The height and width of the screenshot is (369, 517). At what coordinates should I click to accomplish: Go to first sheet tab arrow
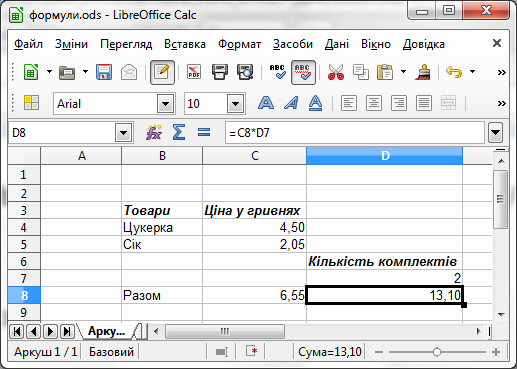17,331
